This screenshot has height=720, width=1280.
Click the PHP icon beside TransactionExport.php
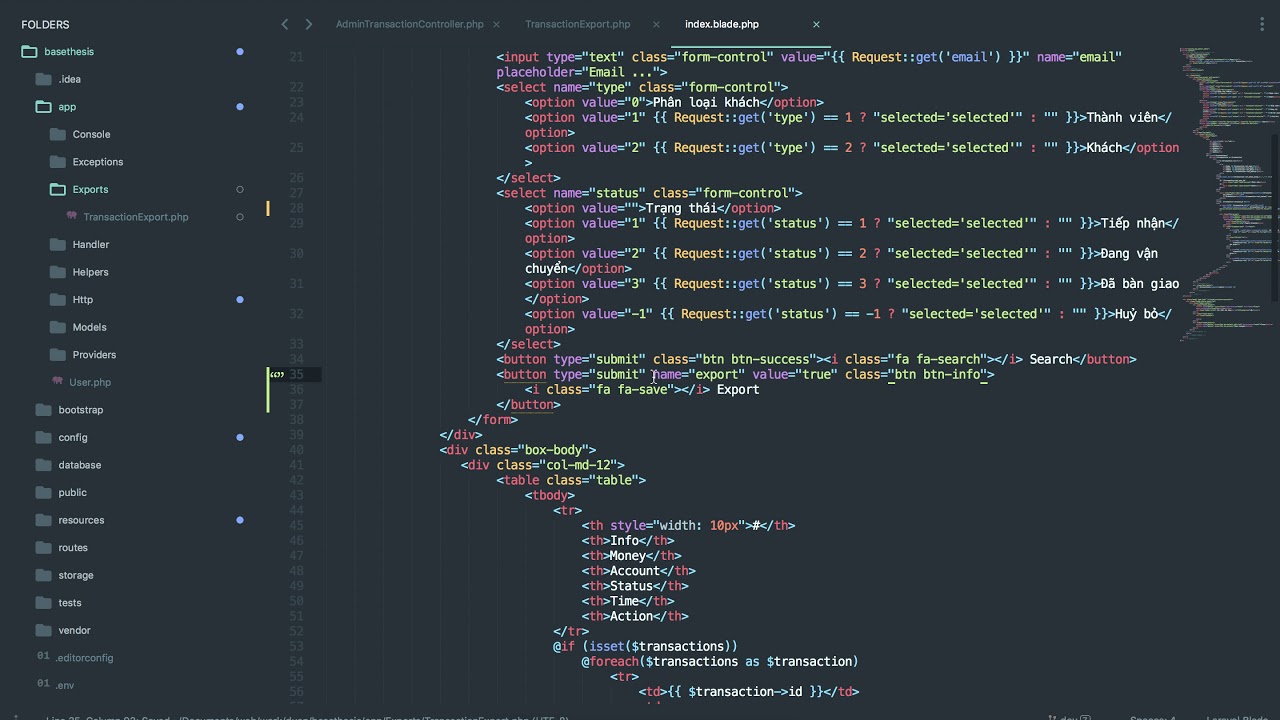pos(71,215)
